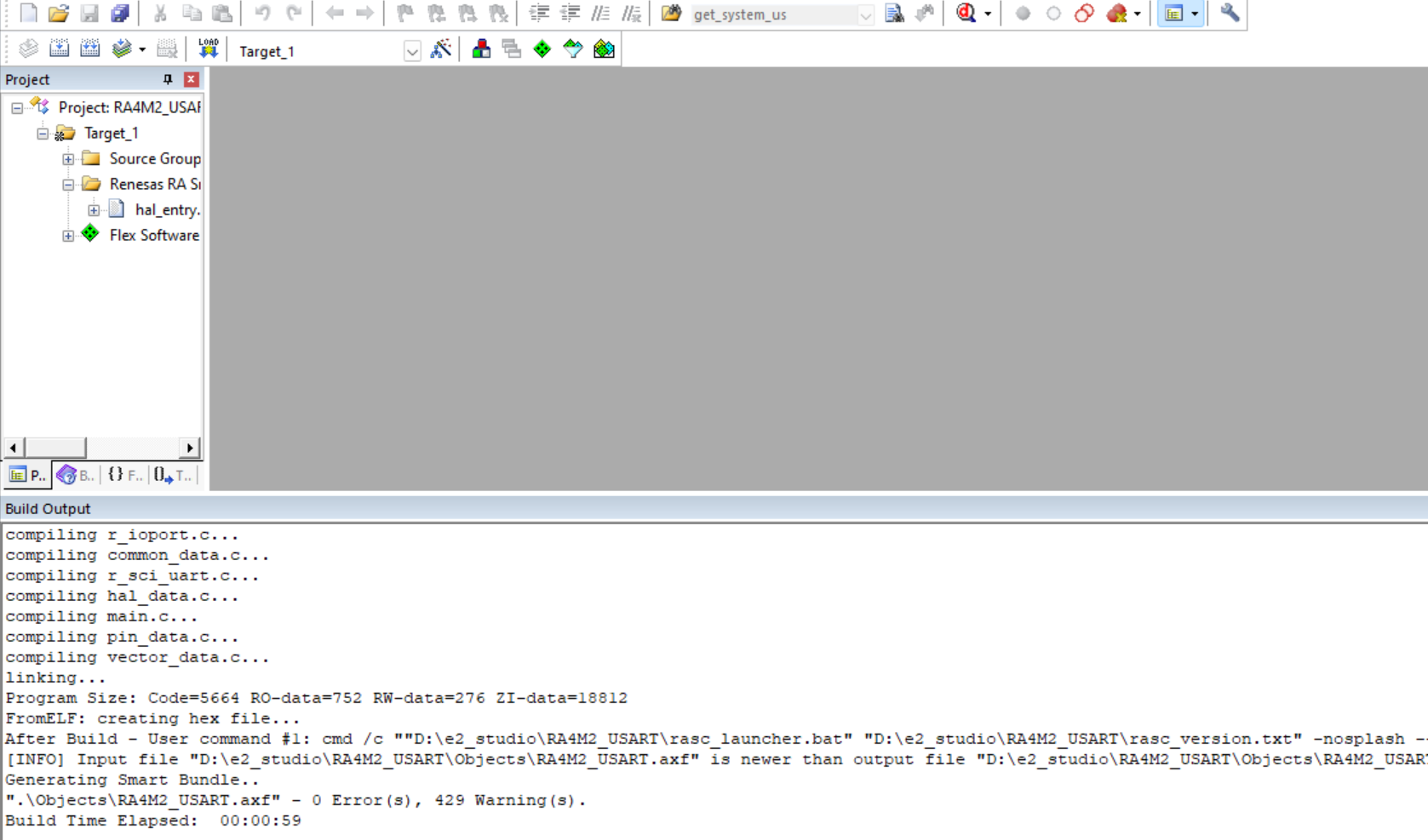Toggle Project window view button
The height and width of the screenshot is (840, 1428).
[x=1174, y=14]
